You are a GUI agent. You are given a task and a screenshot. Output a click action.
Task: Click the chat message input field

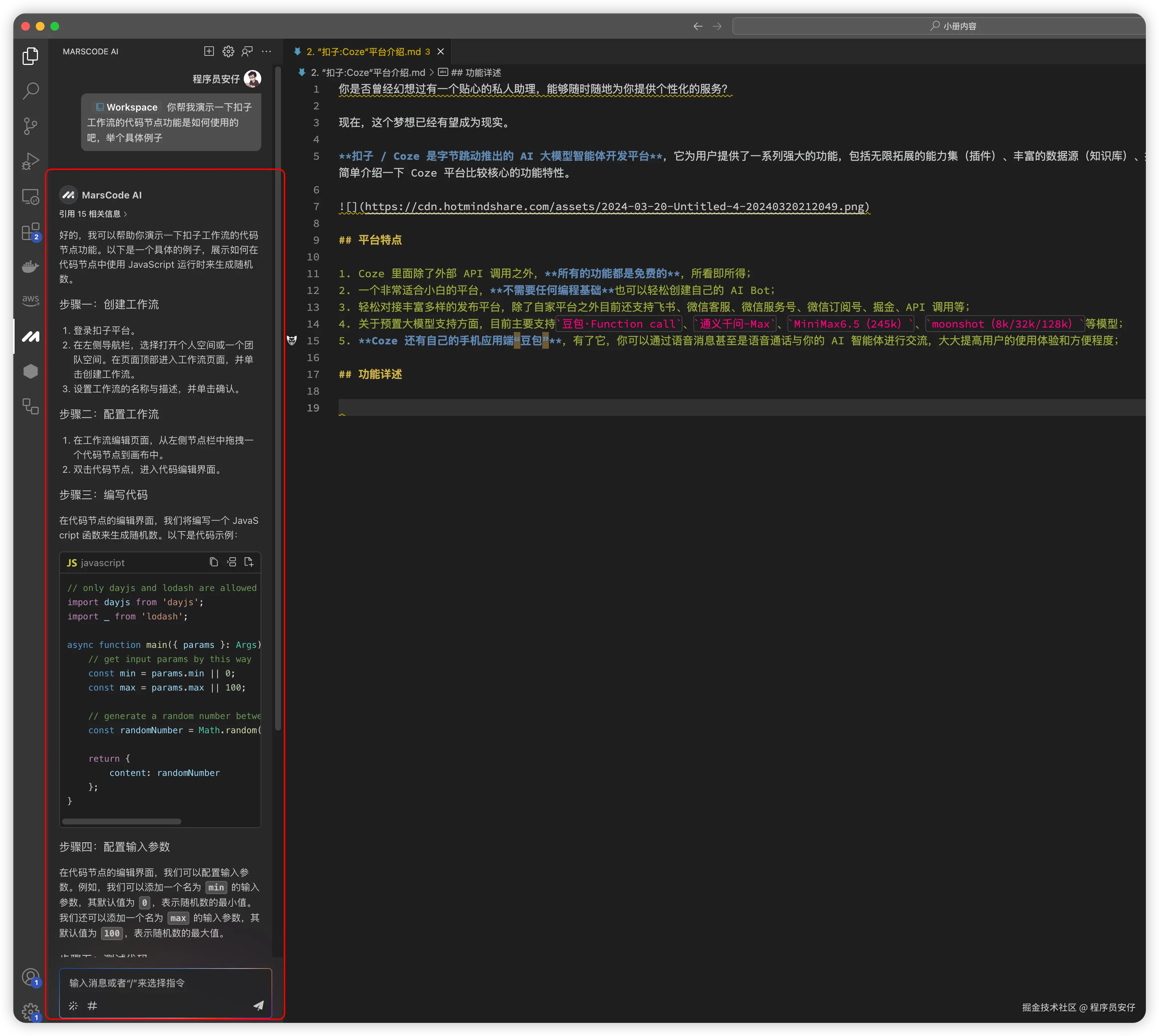[165, 983]
